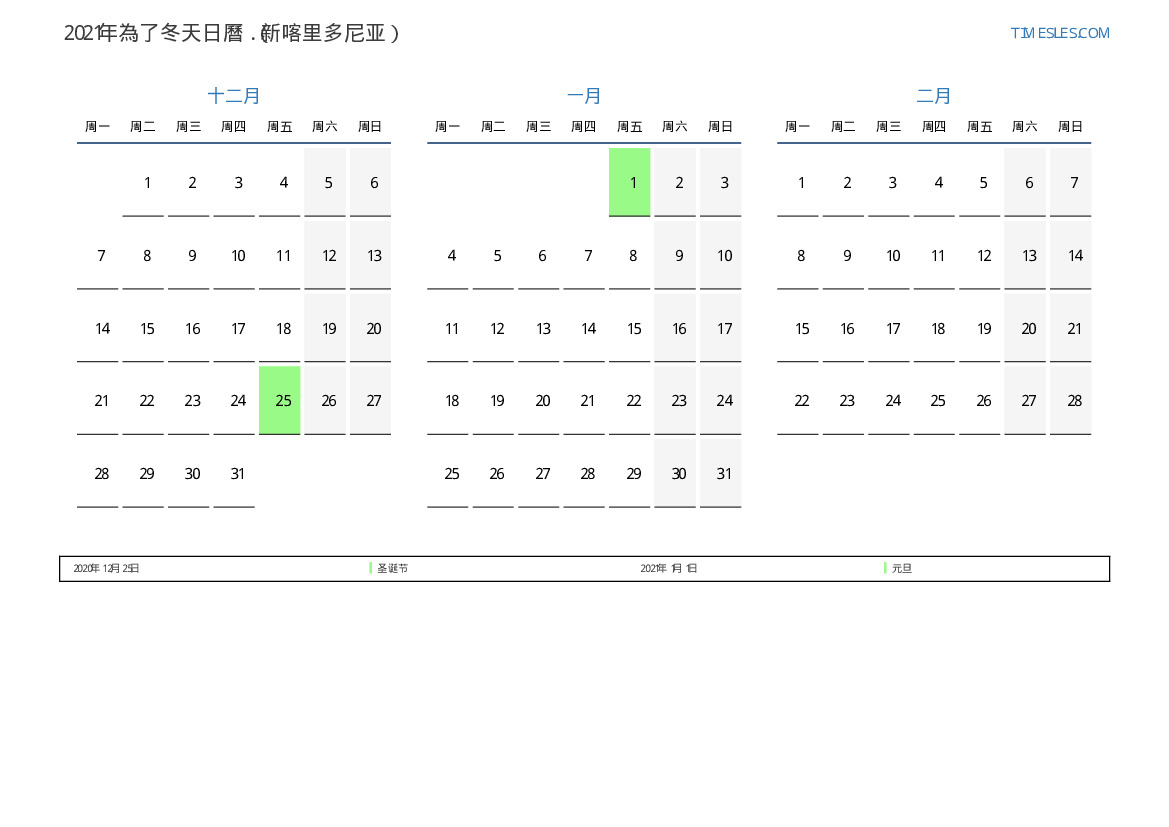
Task: Click highlighted January 1 holiday cell
Action: [630, 182]
